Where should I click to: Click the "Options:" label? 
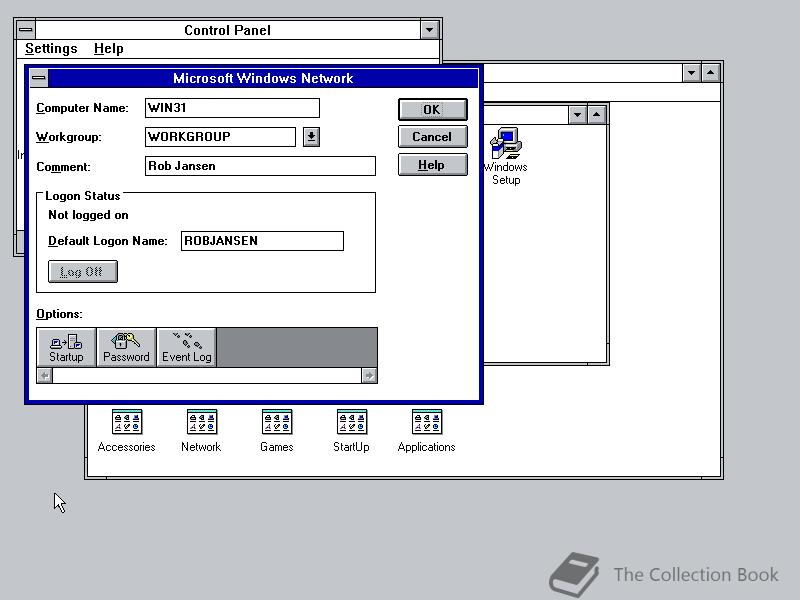click(59, 314)
